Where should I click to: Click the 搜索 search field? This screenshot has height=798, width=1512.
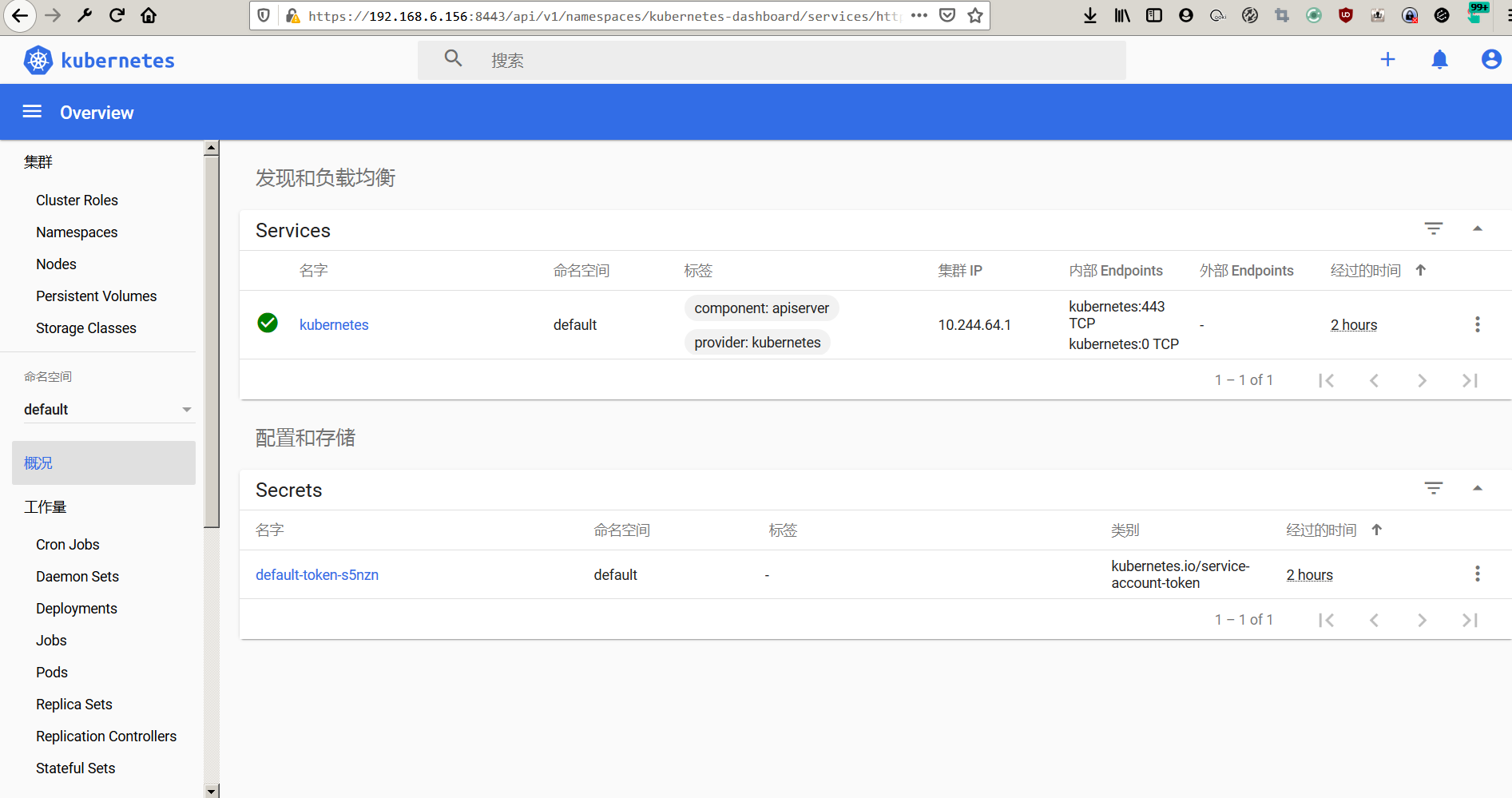[772, 60]
